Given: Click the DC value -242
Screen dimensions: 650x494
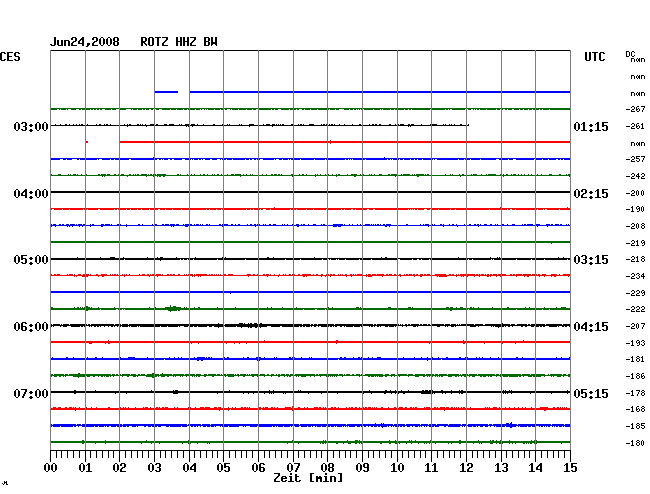Looking at the screenshot, I should (x=635, y=176).
